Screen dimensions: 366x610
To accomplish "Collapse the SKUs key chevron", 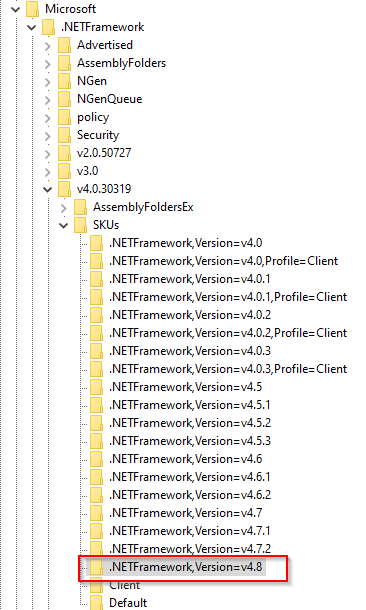I will click(63, 225).
